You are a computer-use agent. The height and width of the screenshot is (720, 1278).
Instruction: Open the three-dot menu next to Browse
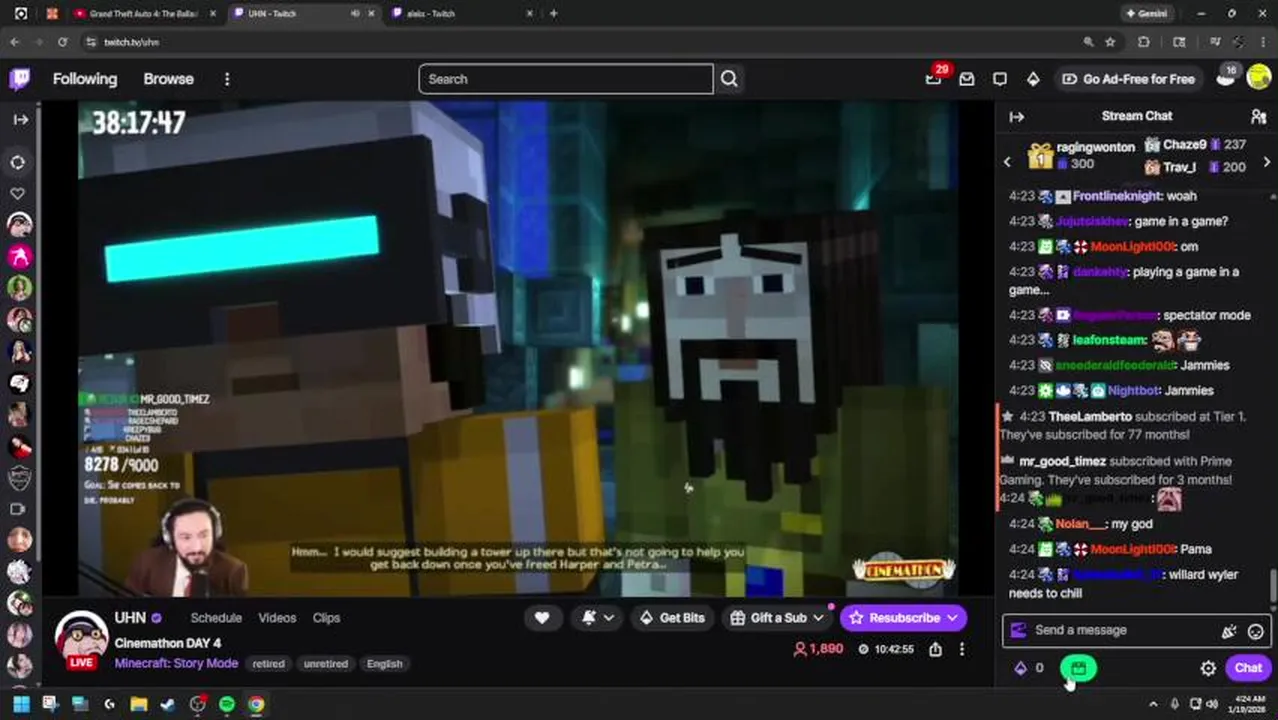227,79
